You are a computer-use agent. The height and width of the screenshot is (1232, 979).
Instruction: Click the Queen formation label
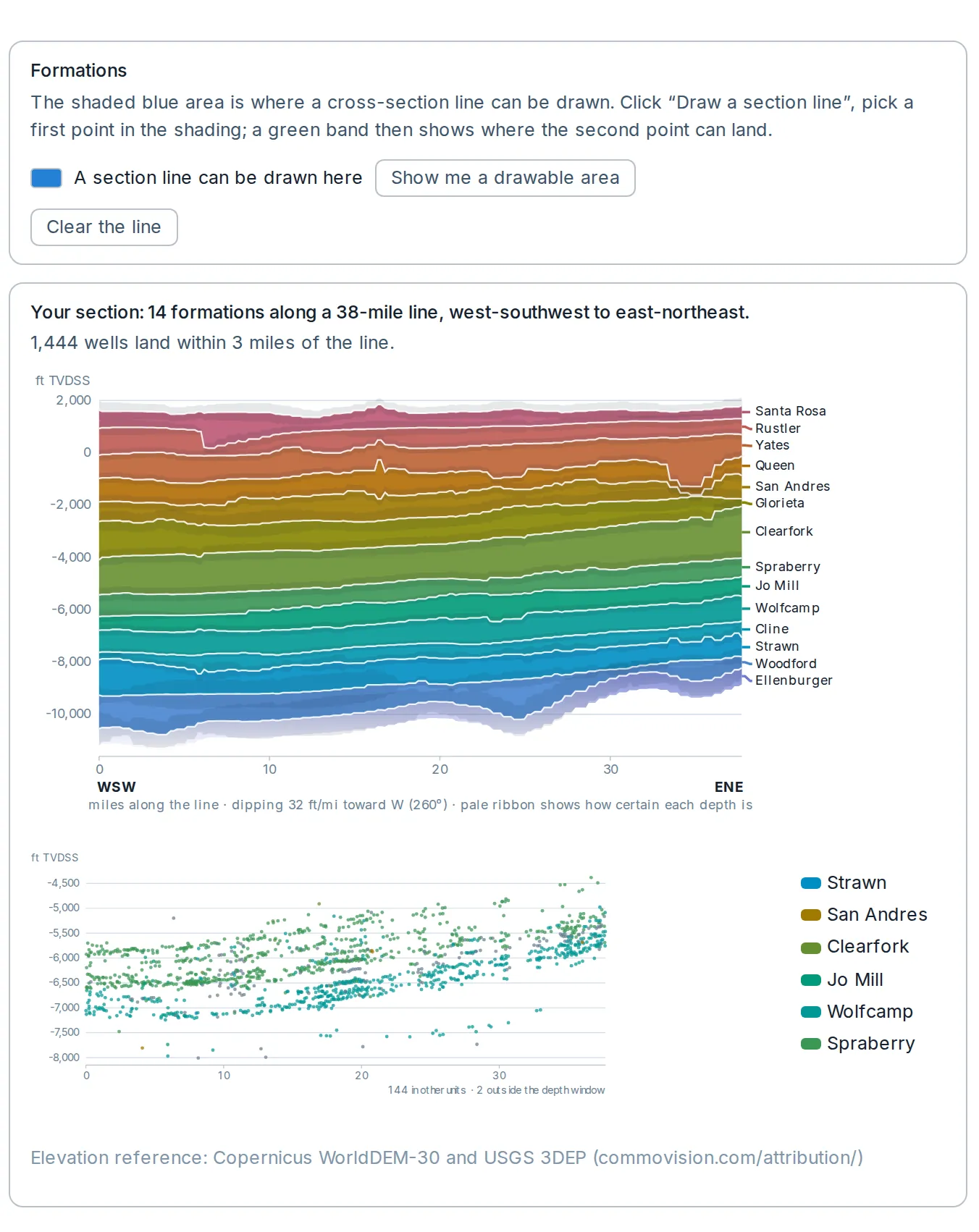(775, 465)
